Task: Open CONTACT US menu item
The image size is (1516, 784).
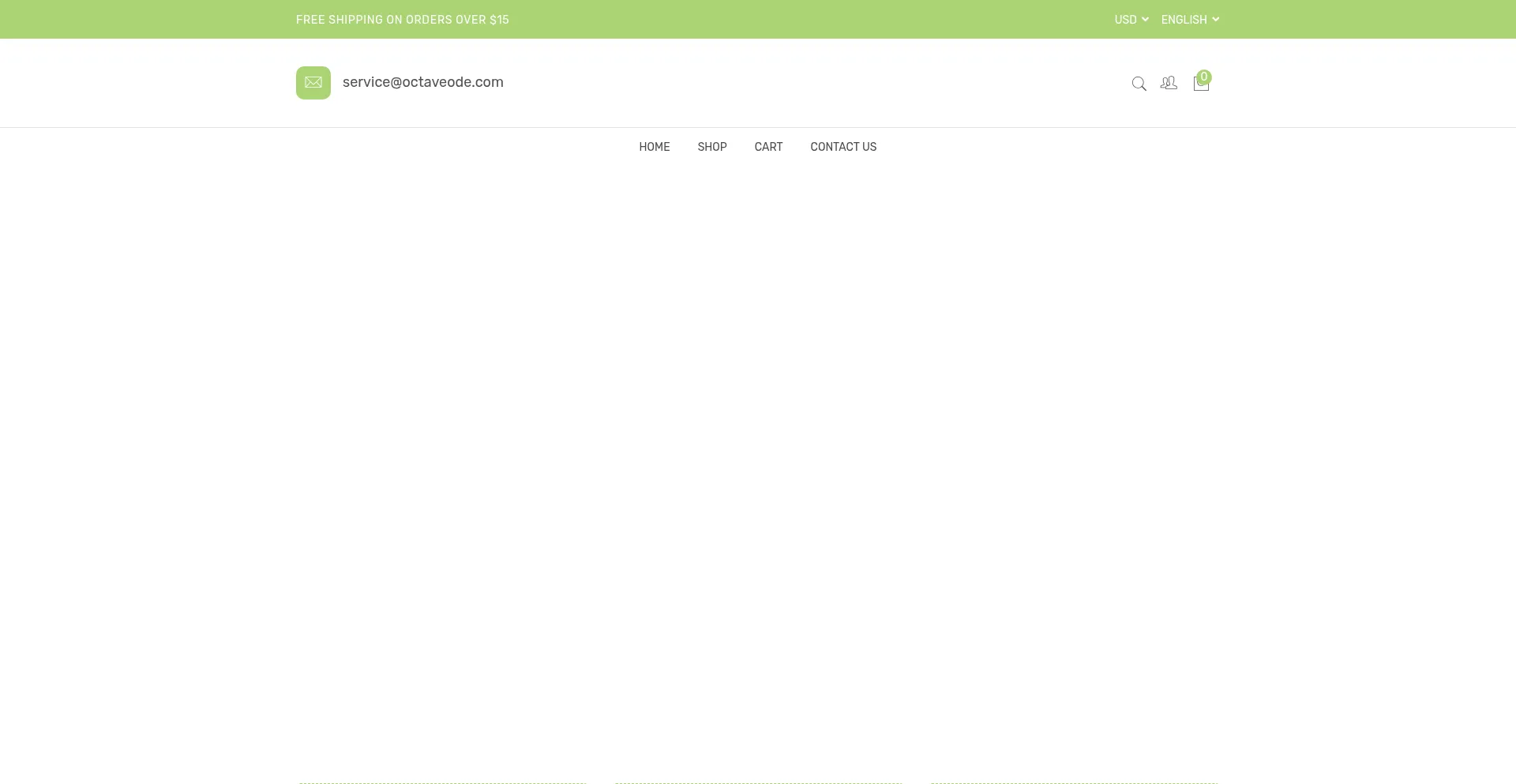Action: point(843,147)
